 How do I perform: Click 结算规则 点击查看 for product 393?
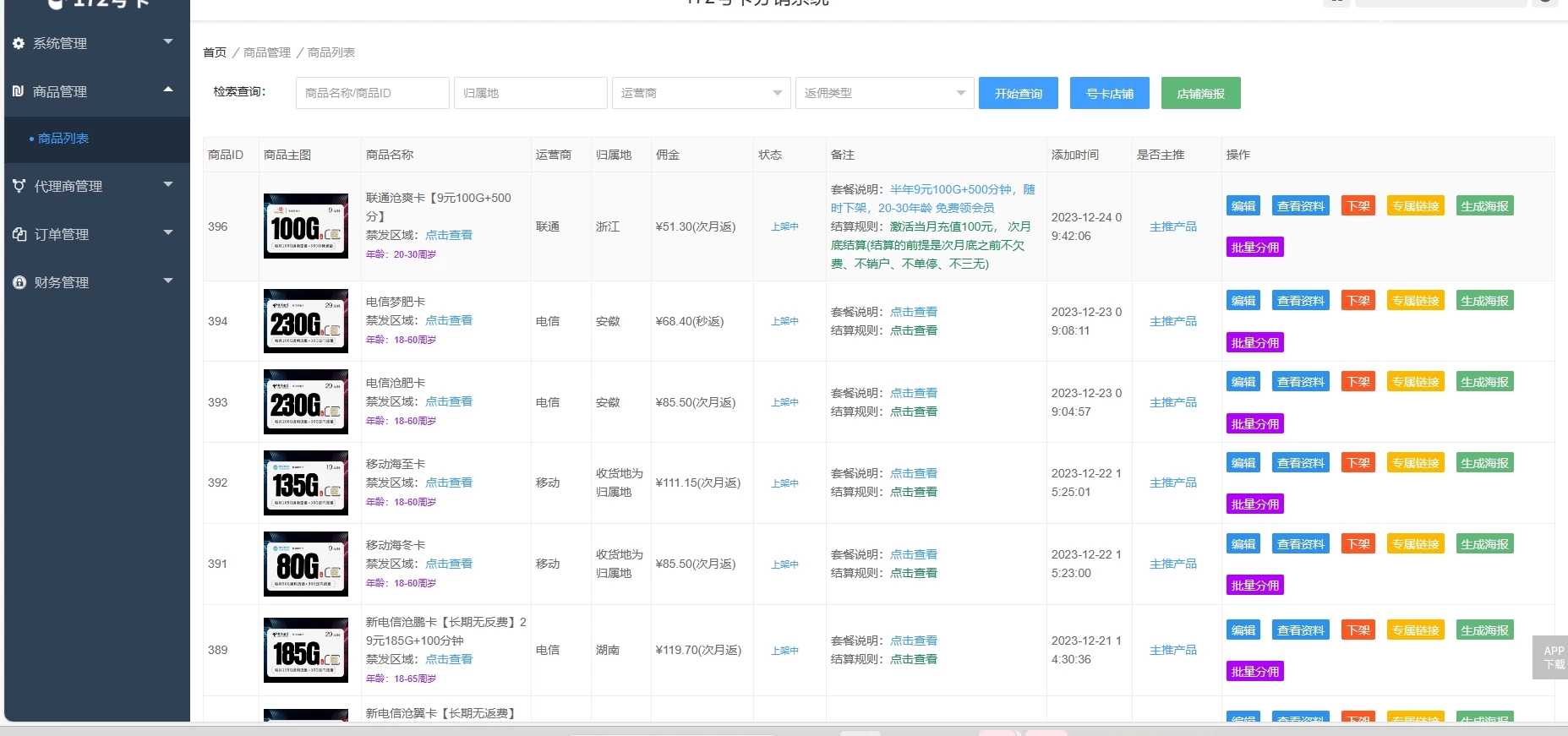(914, 412)
